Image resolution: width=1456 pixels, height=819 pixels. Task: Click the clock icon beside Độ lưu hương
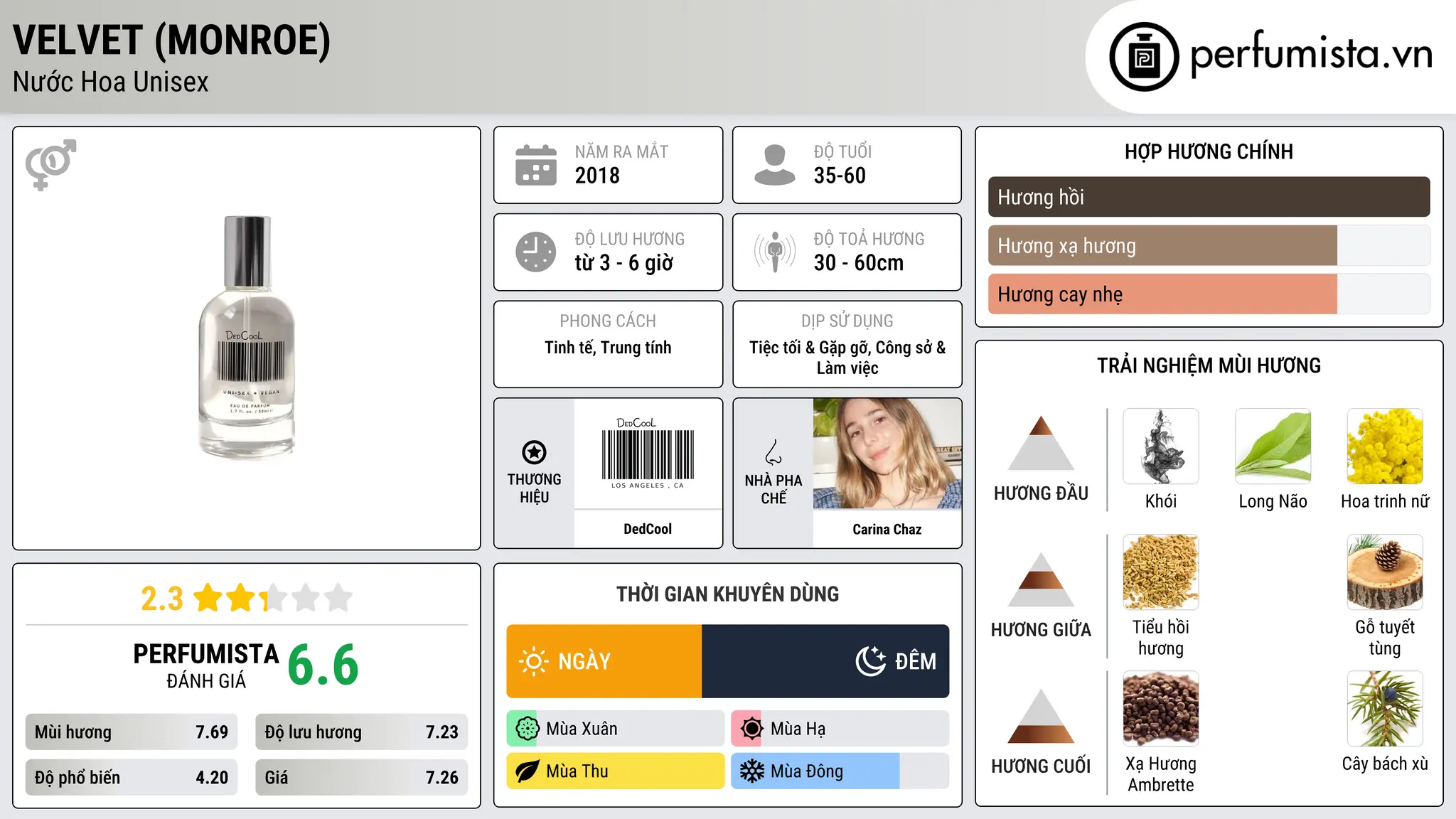coord(536,252)
